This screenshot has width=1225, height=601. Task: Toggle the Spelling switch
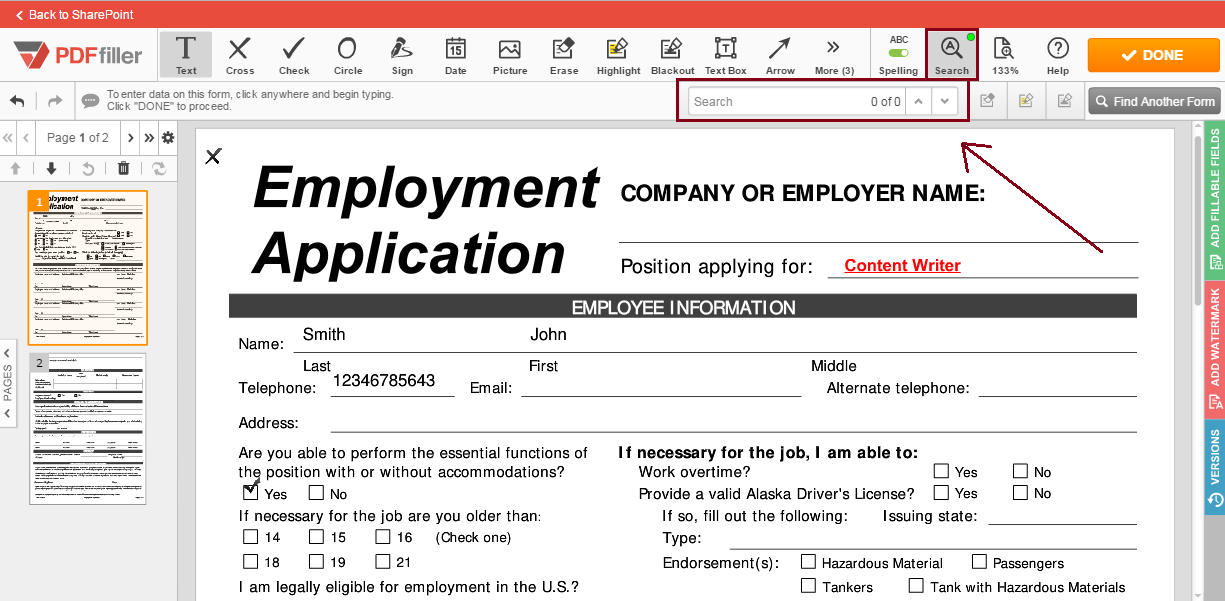898,53
